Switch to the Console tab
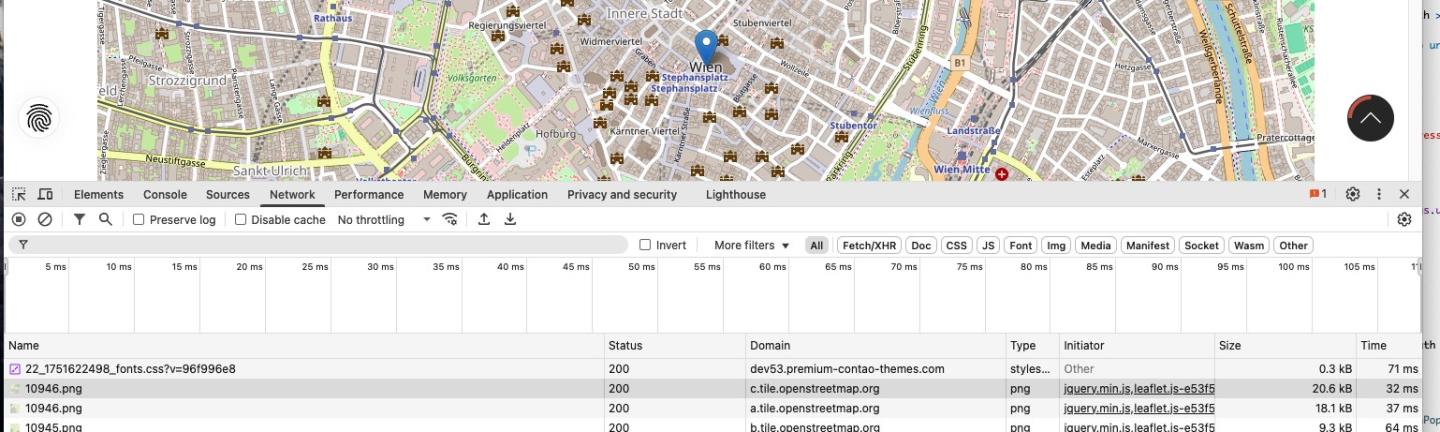Screen dimensions: 1440x432 point(165,195)
